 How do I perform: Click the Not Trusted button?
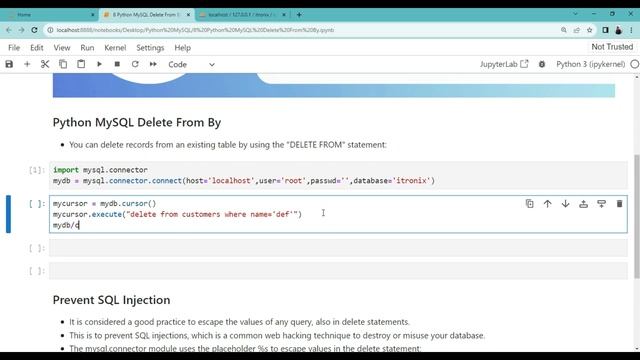coord(612,47)
